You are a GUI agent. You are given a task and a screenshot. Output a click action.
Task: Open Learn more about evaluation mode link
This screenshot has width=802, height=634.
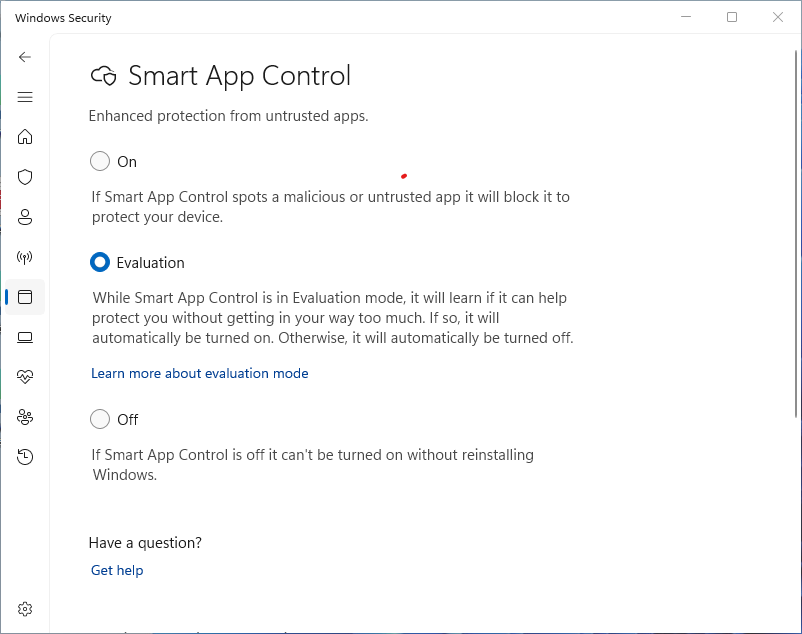[199, 373]
